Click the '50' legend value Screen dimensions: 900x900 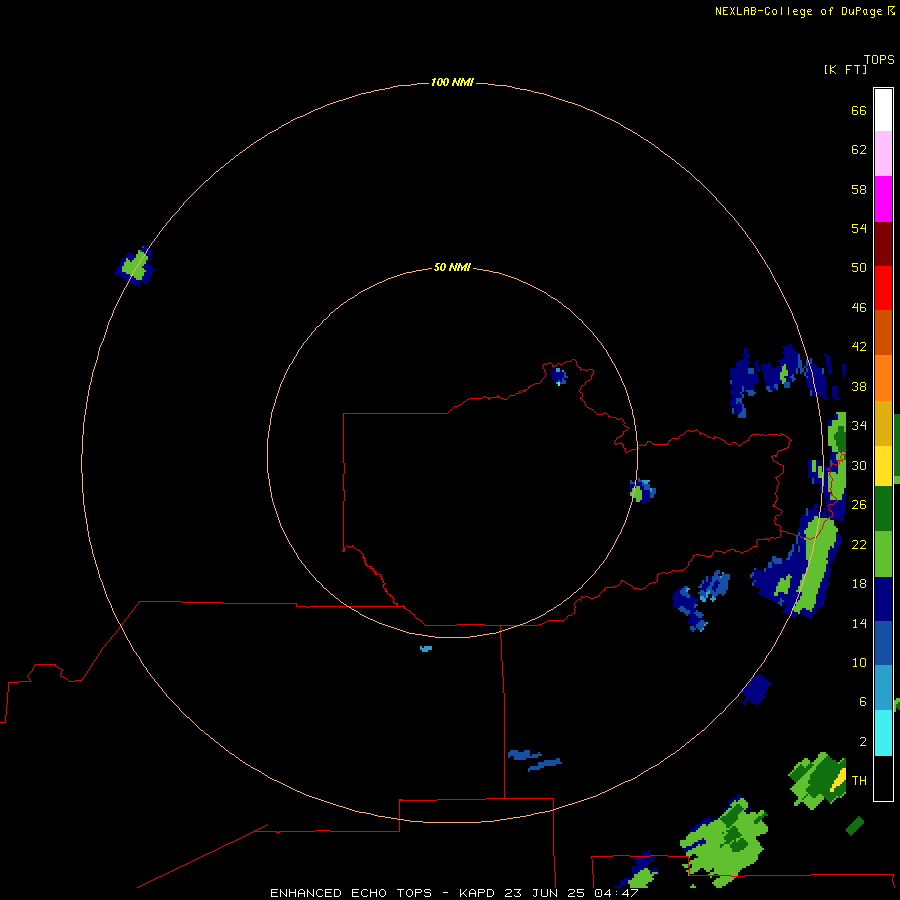pos(859,267)
